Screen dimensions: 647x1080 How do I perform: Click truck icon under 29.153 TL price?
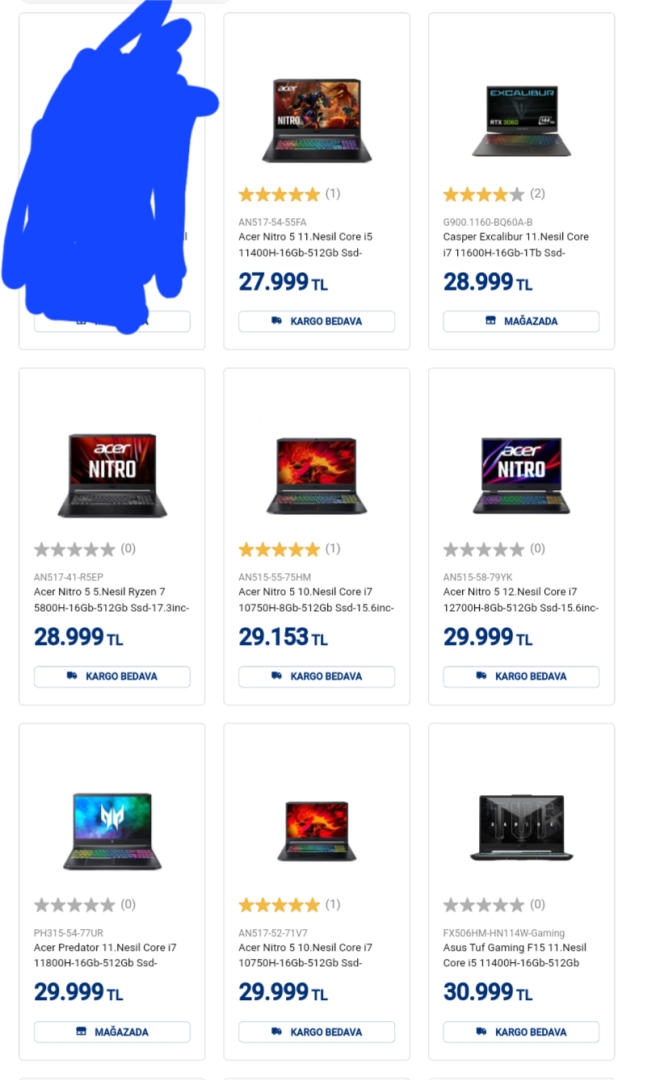(x=276, y=676)
